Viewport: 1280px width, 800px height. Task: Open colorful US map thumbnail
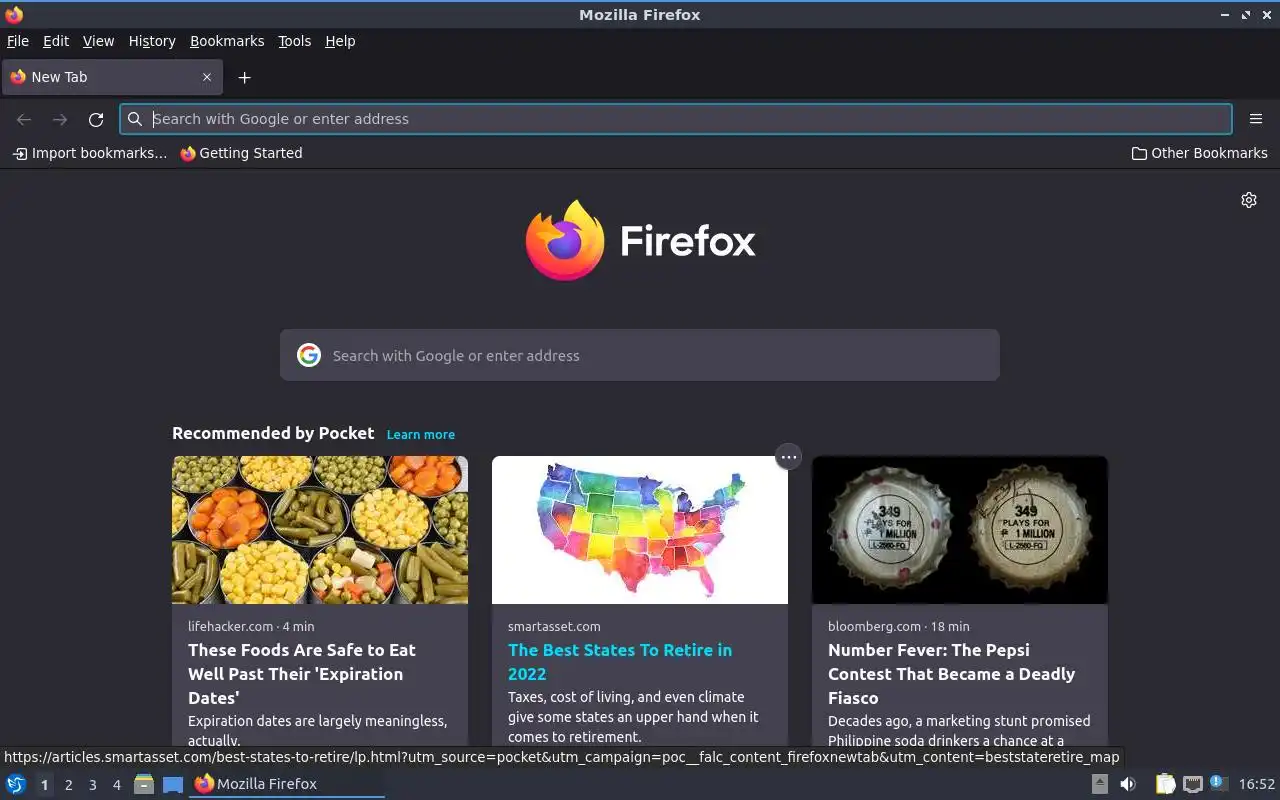[x=640, y=530]
